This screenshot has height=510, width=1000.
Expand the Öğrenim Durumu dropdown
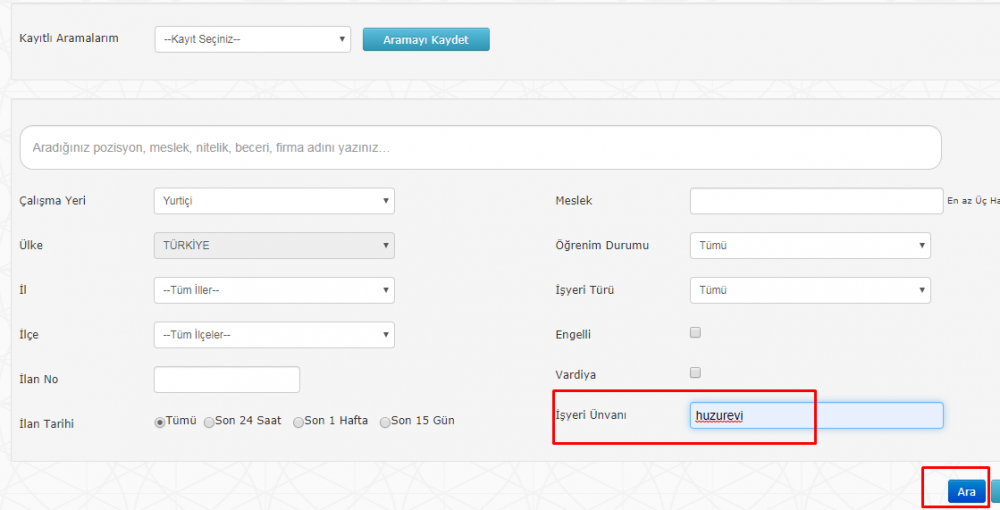click(x=810, y=245)
